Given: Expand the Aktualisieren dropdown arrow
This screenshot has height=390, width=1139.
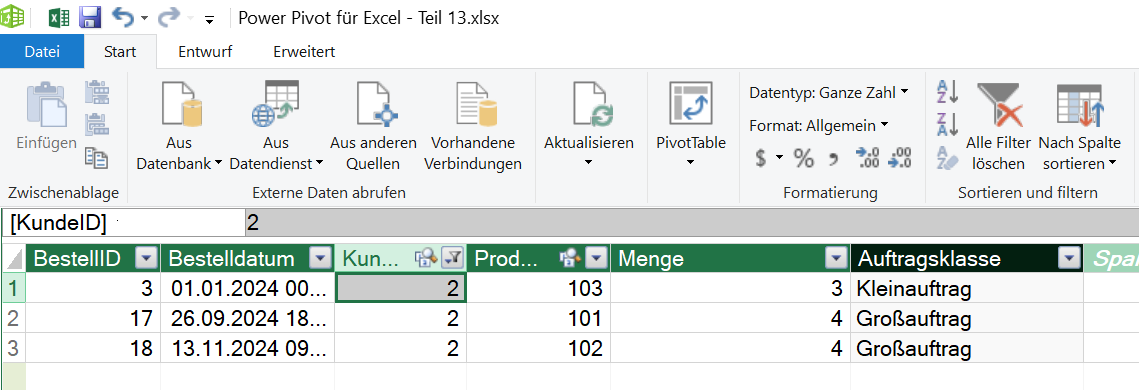Looking at the screenshot, I should [x=588, y=162].
